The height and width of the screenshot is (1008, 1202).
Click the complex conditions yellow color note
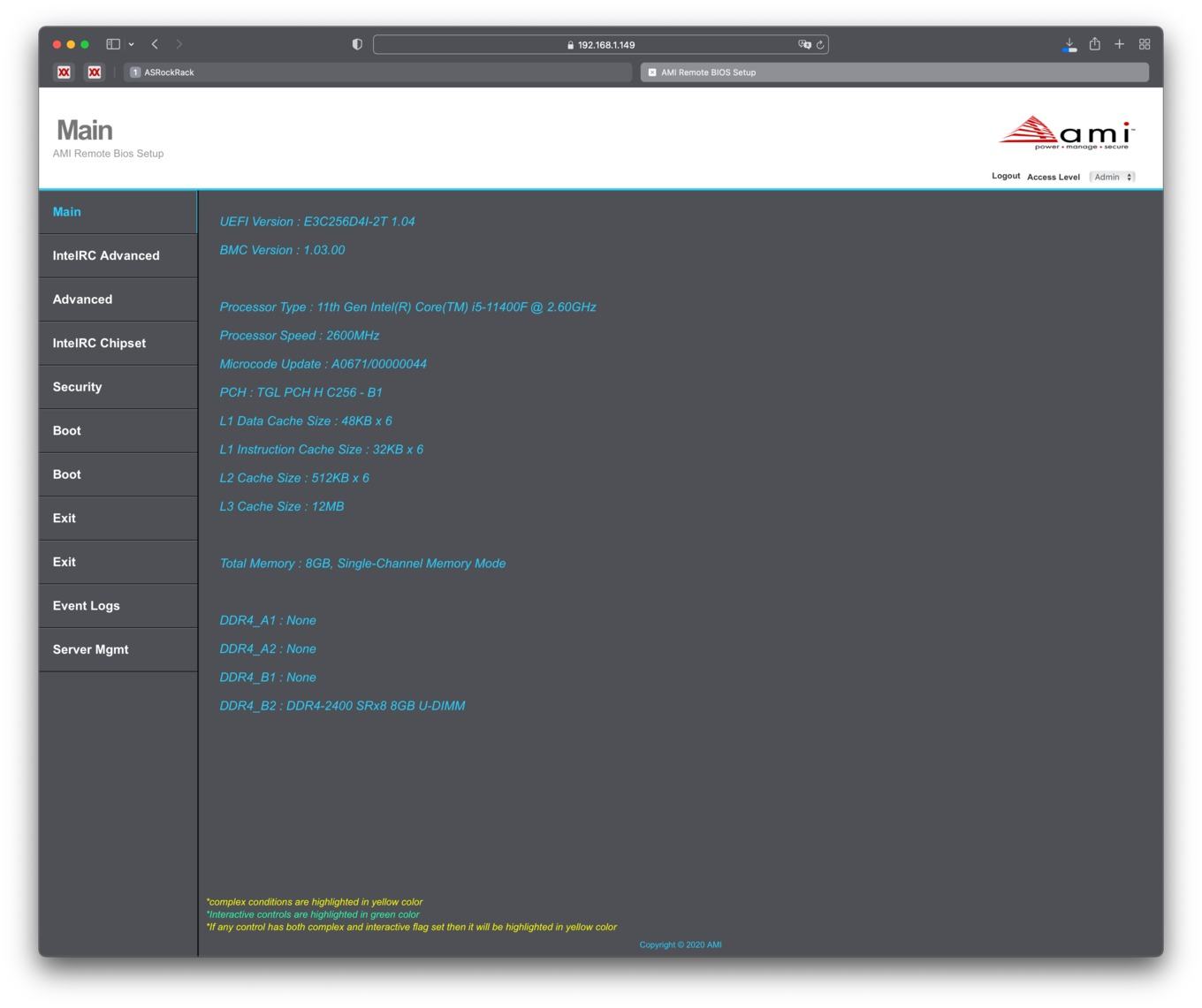[315, 902]
